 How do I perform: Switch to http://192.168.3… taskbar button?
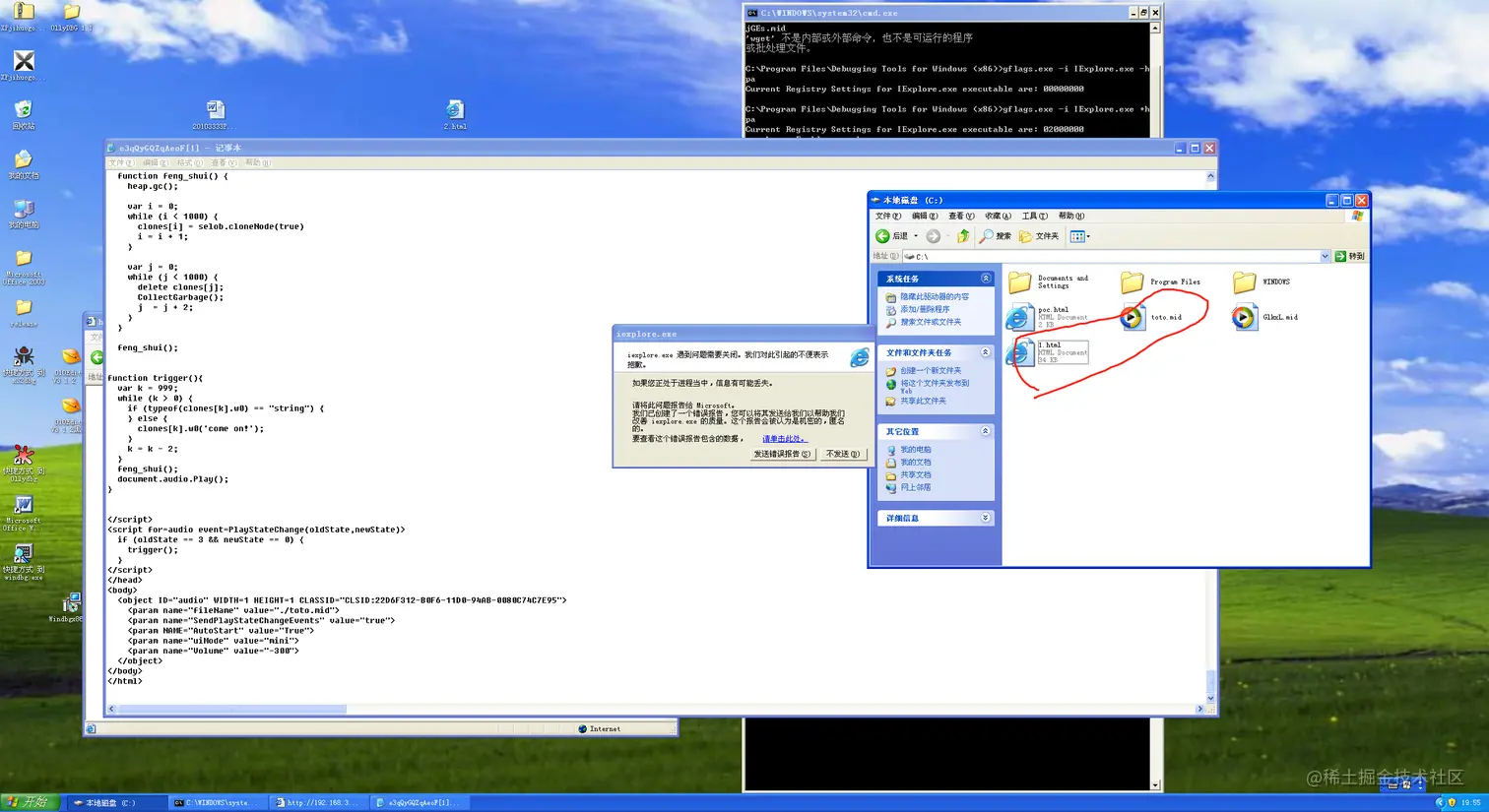317,802
